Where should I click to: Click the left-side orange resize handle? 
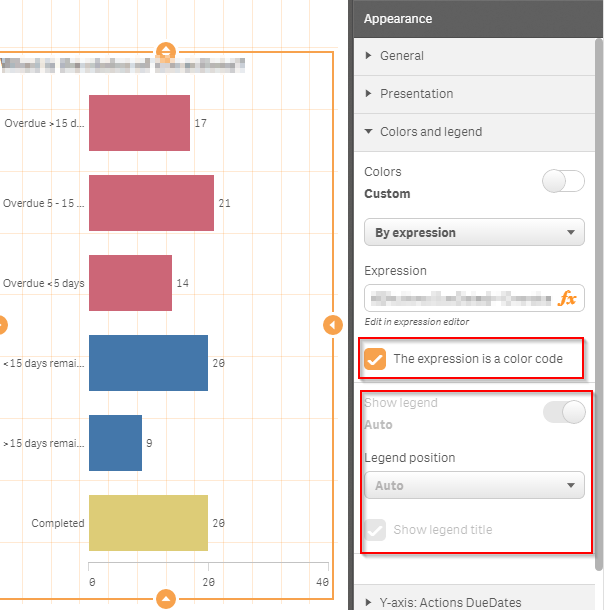pyautogui.click(x=2, y=325)
